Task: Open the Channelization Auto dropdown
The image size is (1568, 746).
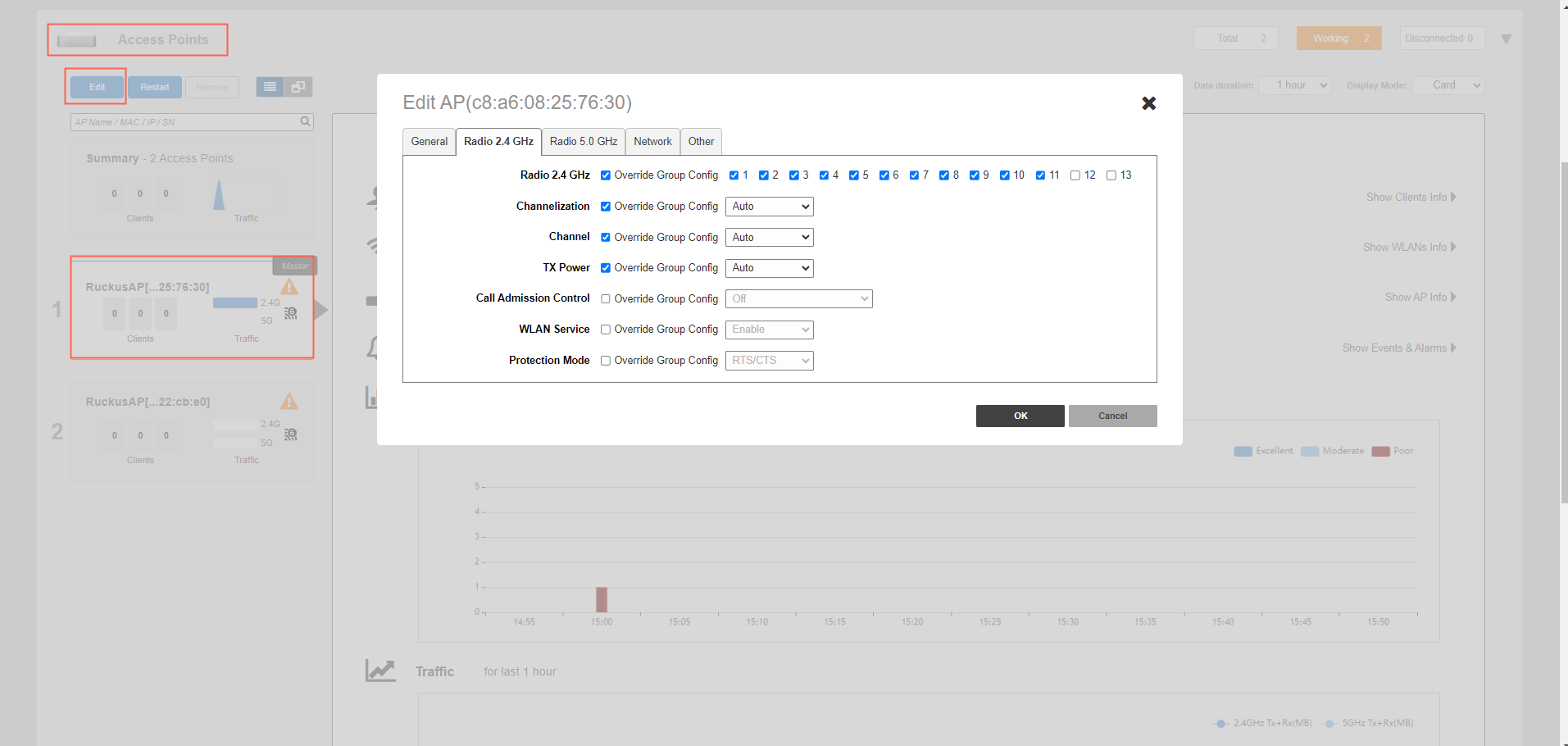Action: pyautogui.click(x=770, y=207)
